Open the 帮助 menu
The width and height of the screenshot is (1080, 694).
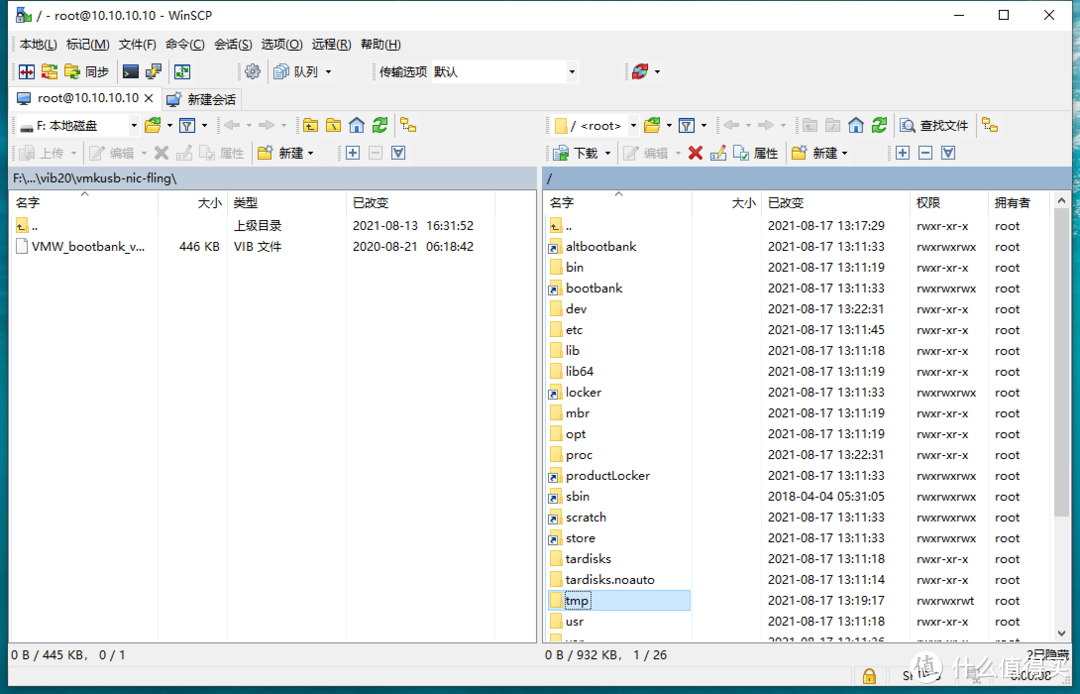tap(380, 45)
